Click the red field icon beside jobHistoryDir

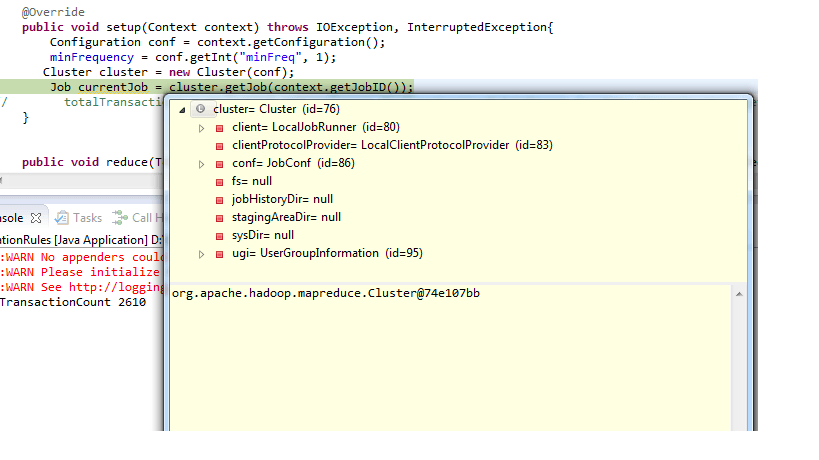219,200
